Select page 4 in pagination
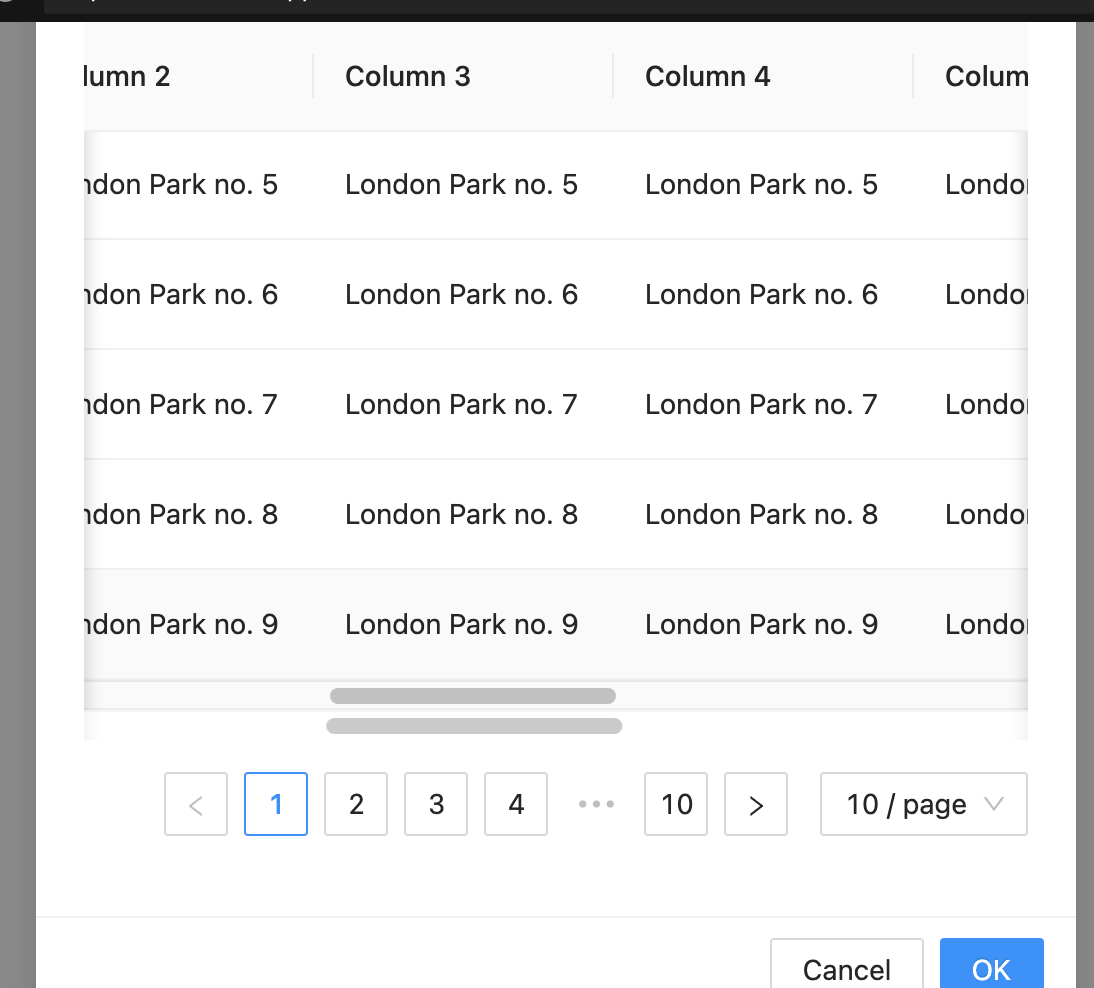The height and width of the screenshot is (988, 1094). click(516, 804)
